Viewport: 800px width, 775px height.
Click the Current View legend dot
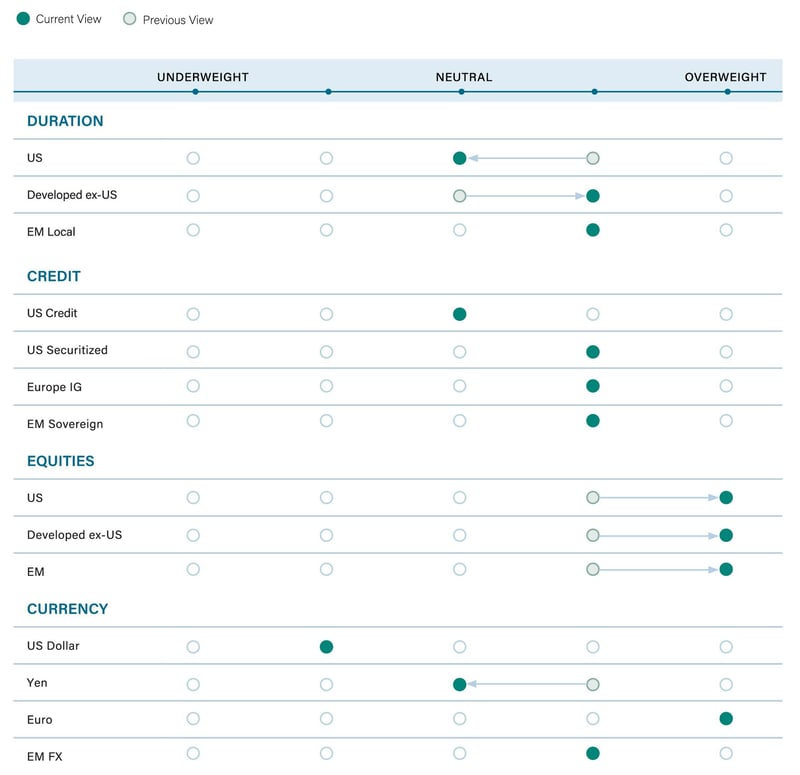click(x=23, y=19)
